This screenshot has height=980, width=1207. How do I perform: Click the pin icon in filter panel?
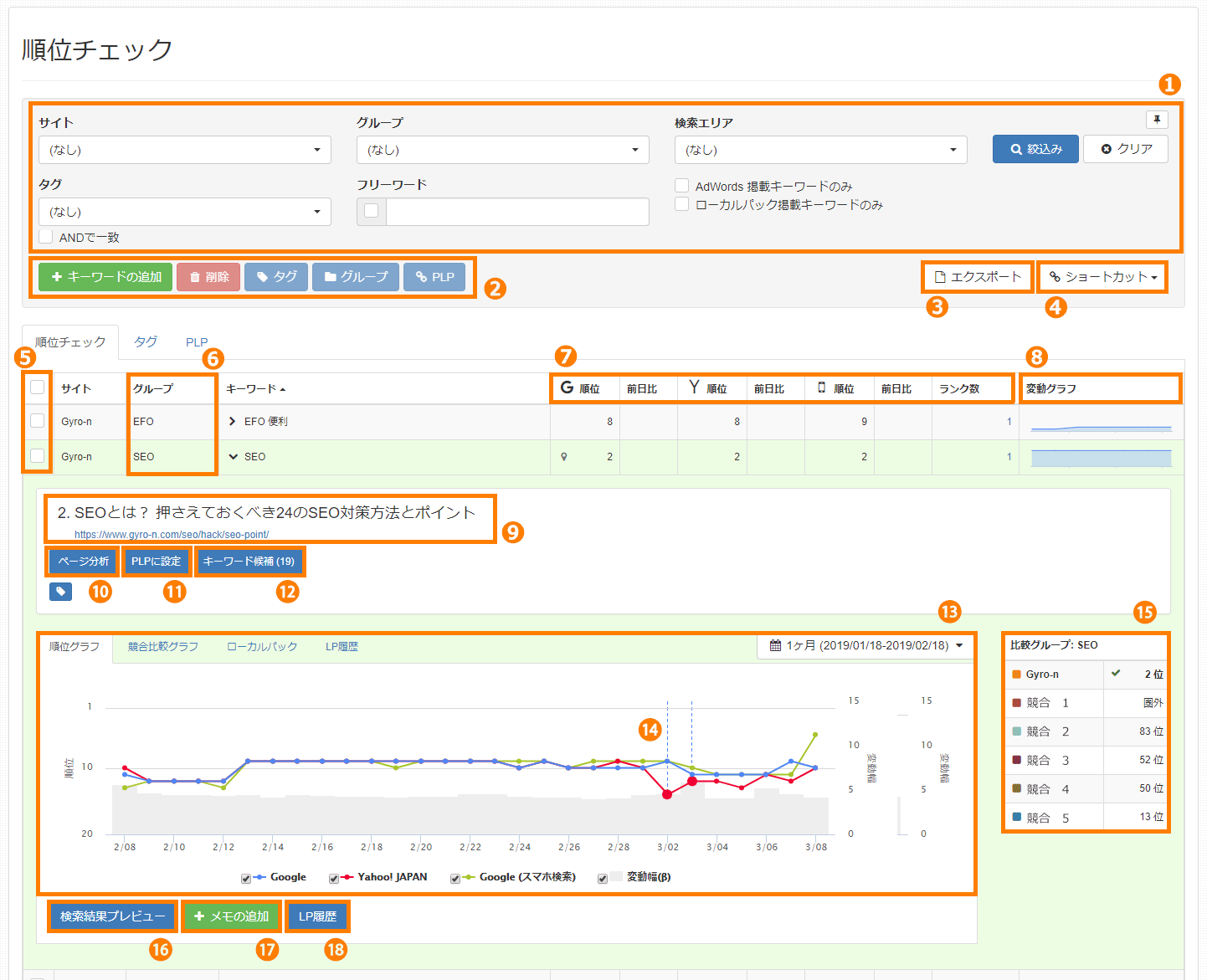(1157, 120)
